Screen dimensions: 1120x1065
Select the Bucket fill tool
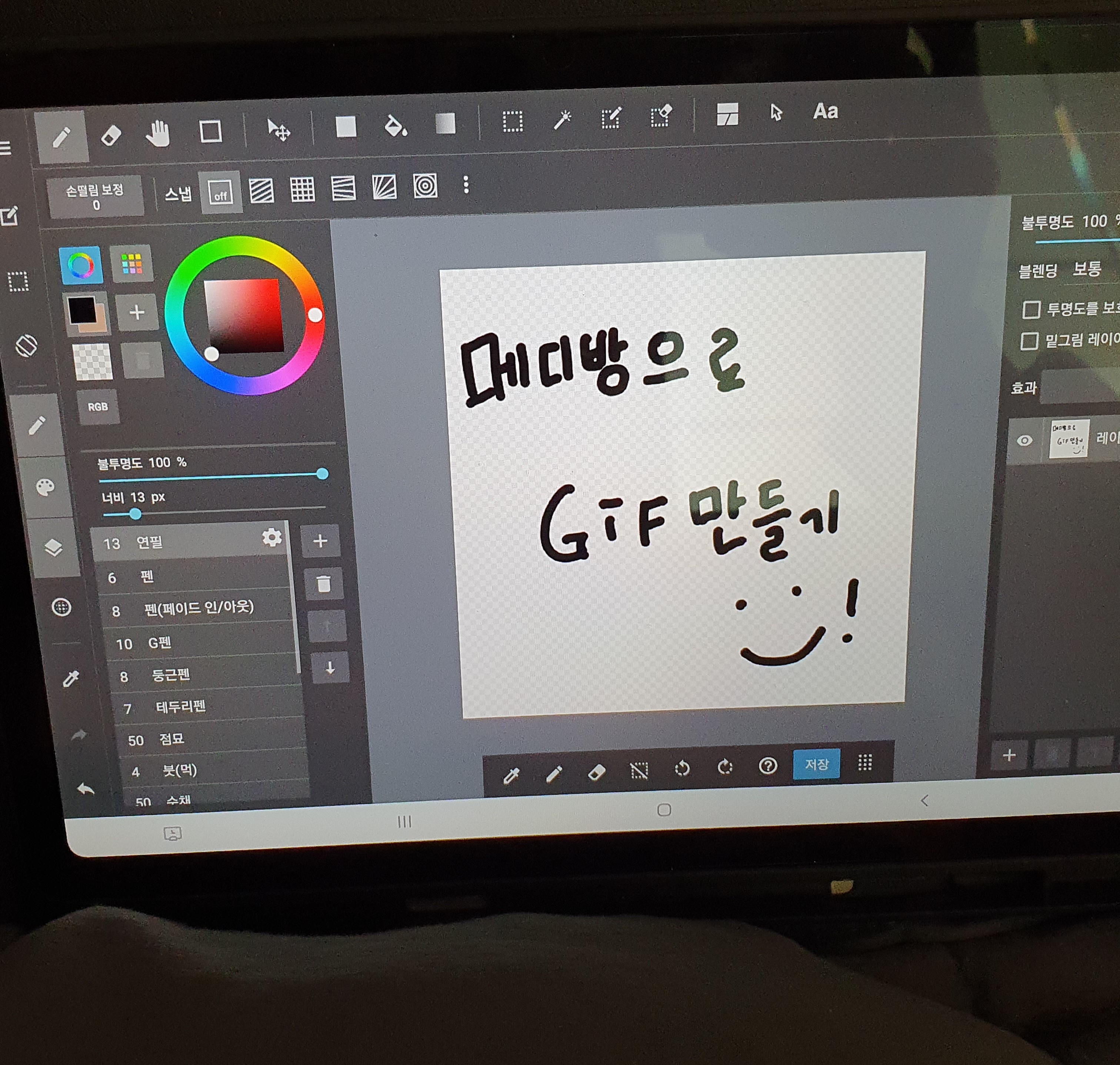(x=396, y=126)
